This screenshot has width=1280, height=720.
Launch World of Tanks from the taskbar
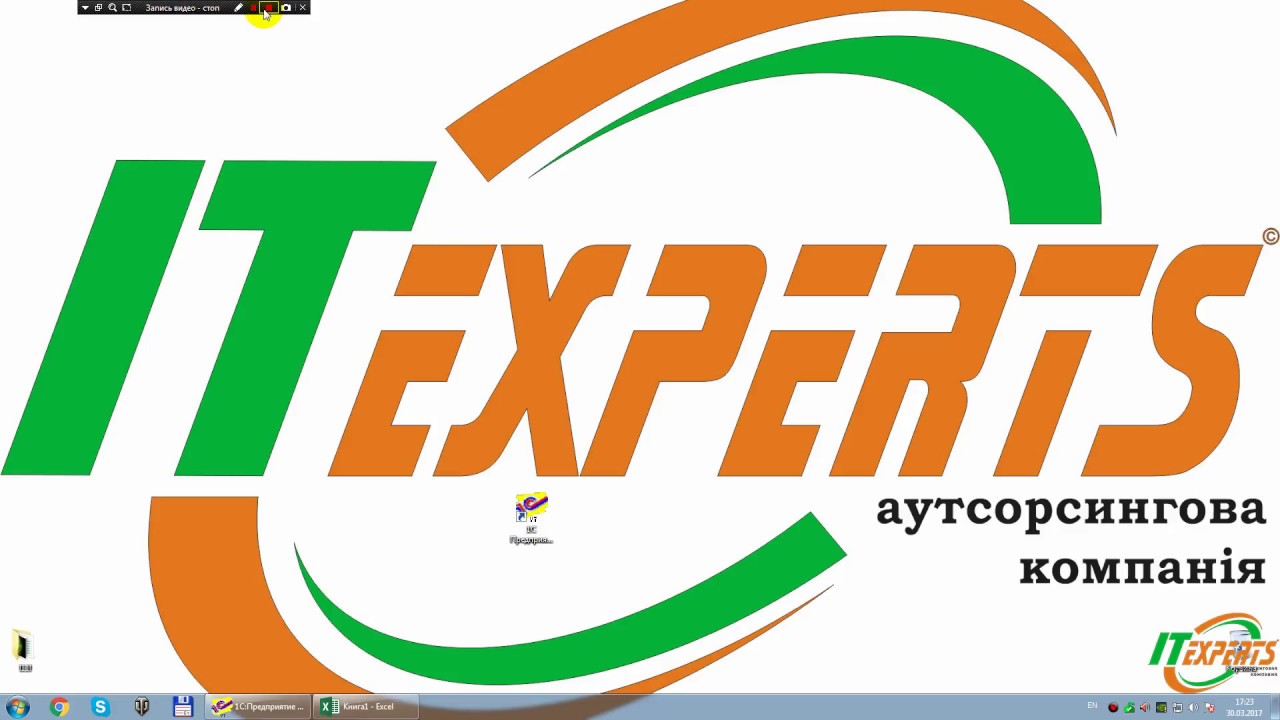click(142, 707)
